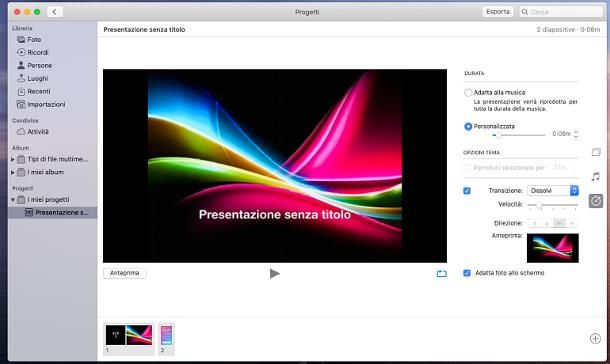Toggle Adatta foto allo schermo checkbox
Image resolution: width=610 pixels, height=364 pixels.
(467, 273)
